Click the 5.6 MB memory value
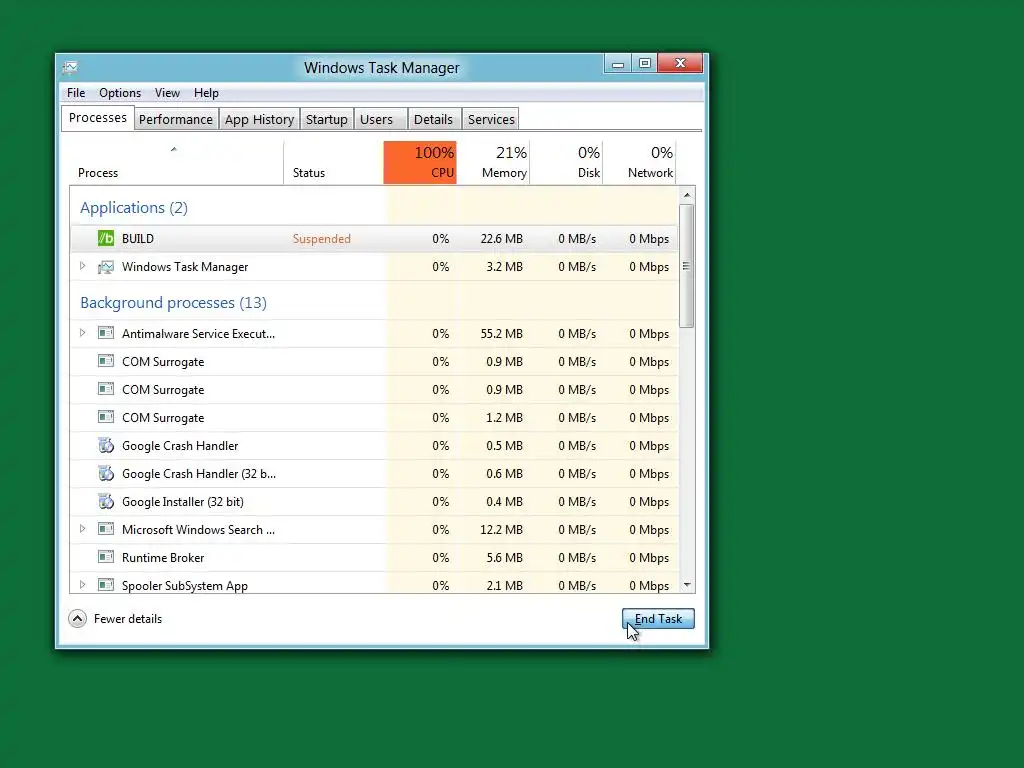The image size is (1024, 768). click(504, 558)
